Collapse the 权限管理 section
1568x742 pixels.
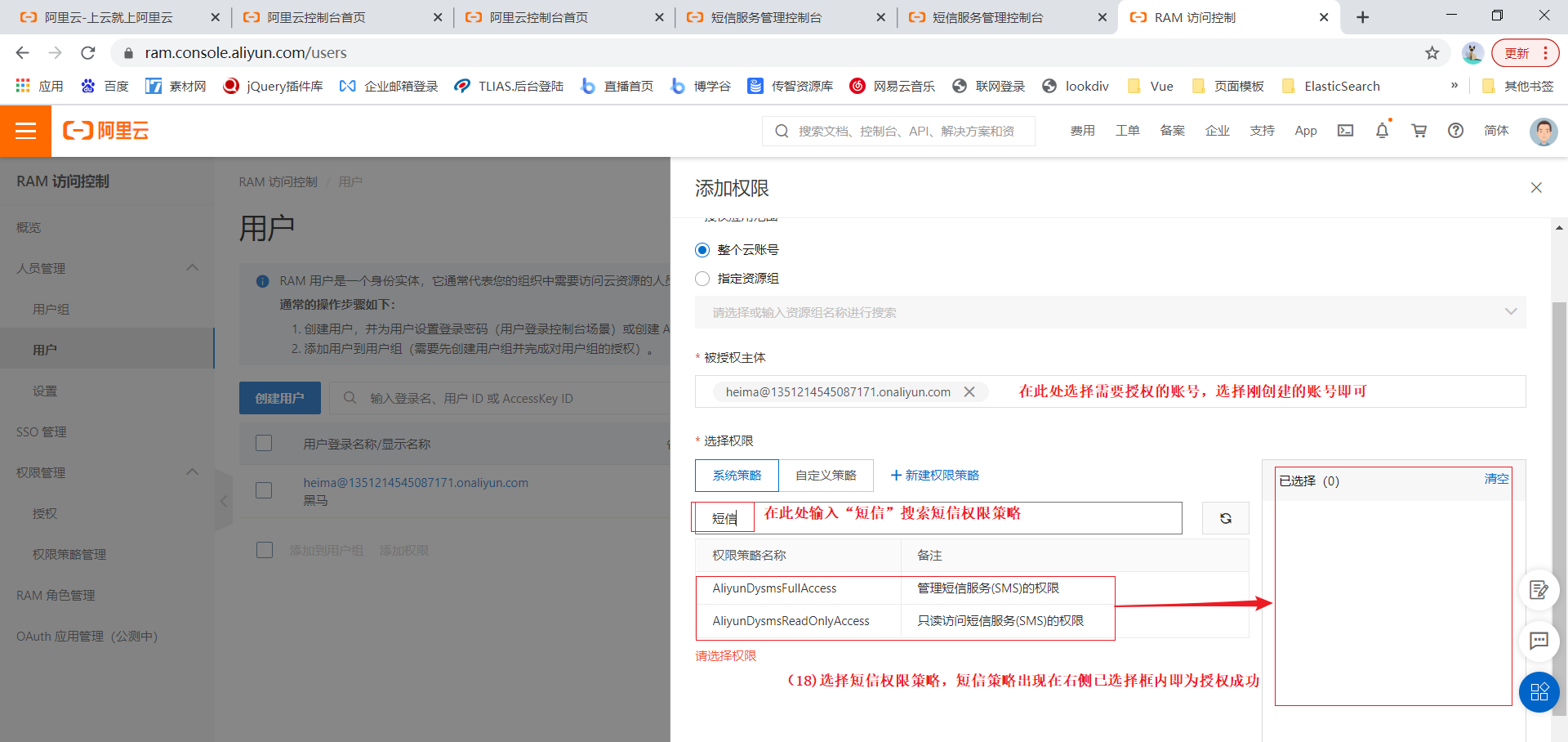coord(193,472)
